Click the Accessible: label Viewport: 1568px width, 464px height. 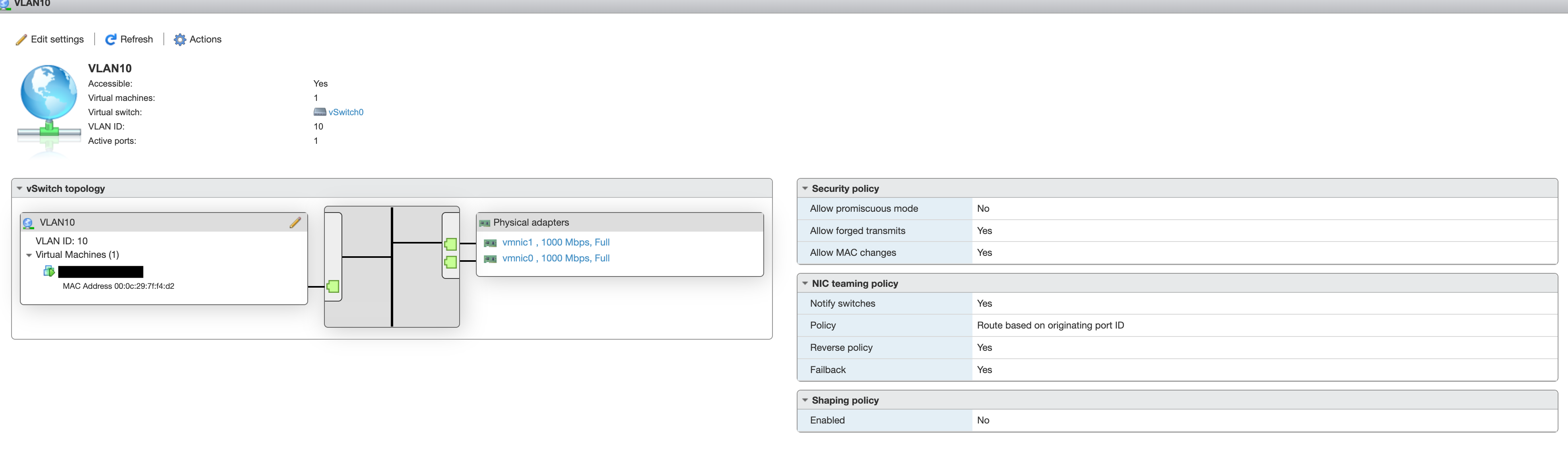[110, 84]
